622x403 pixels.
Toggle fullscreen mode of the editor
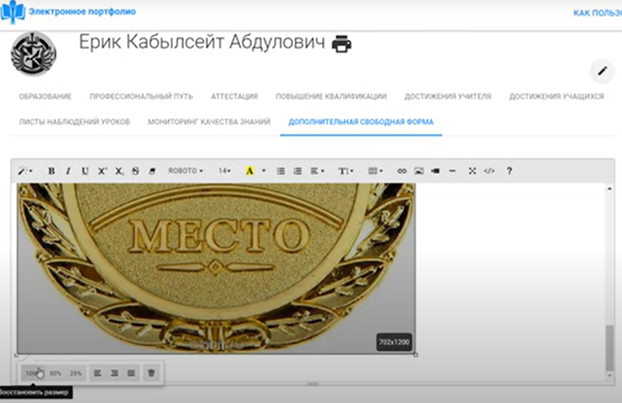(473, 171)
